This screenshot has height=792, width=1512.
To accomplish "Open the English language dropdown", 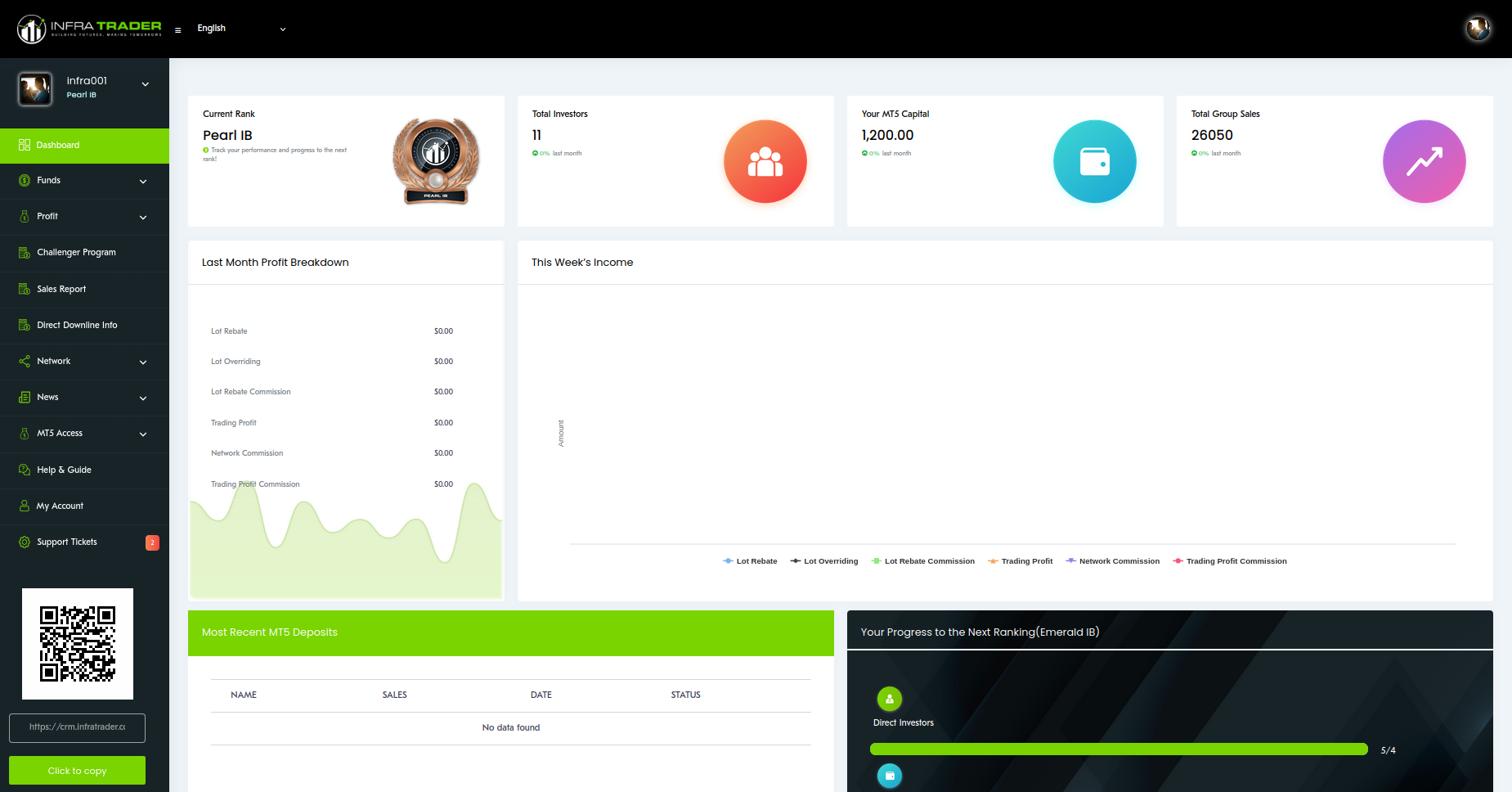I will pyautogui.click(x=241, y=29).
